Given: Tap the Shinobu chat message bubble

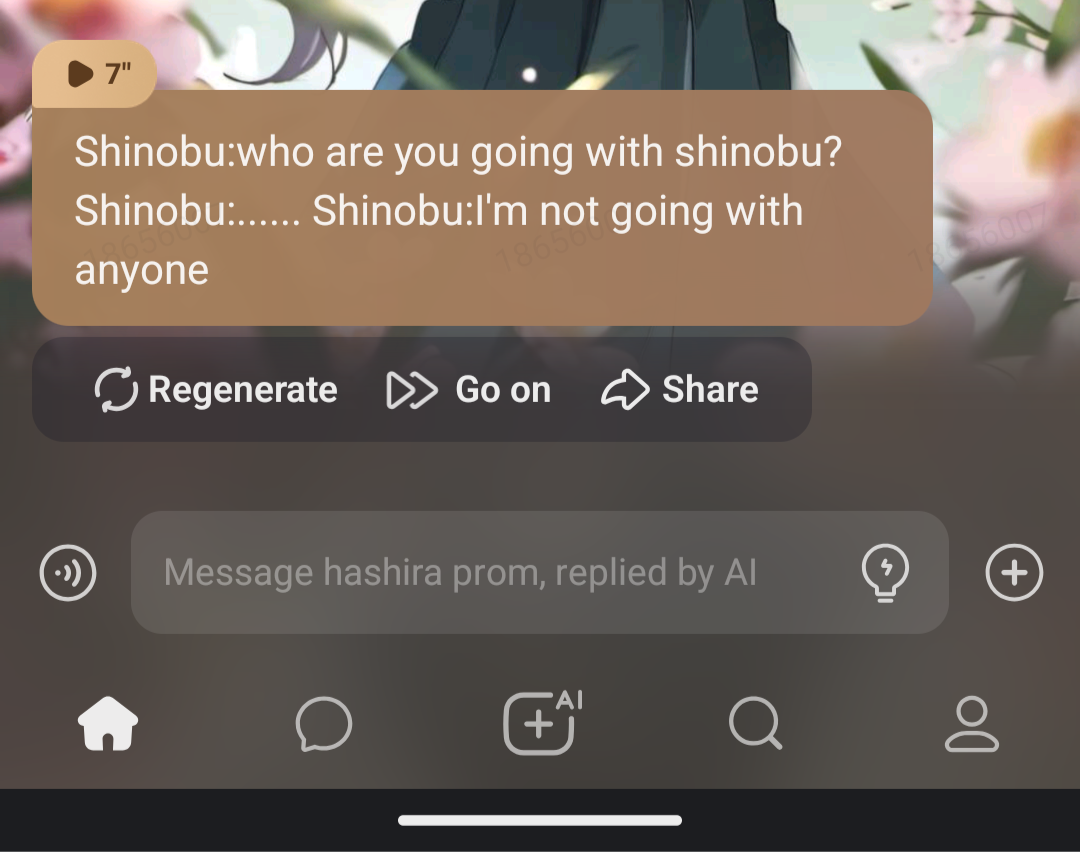Looking at the screenshot, I should (482, 208).
